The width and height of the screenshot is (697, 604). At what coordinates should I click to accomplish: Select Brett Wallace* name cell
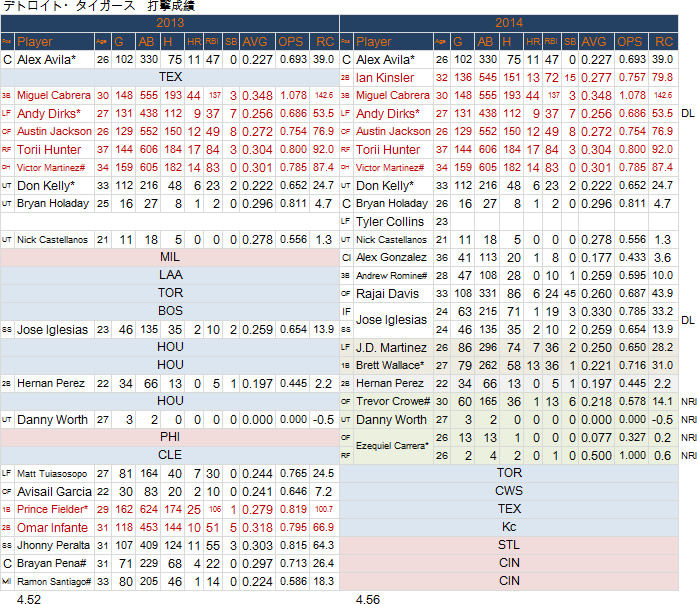click(393, 365)
